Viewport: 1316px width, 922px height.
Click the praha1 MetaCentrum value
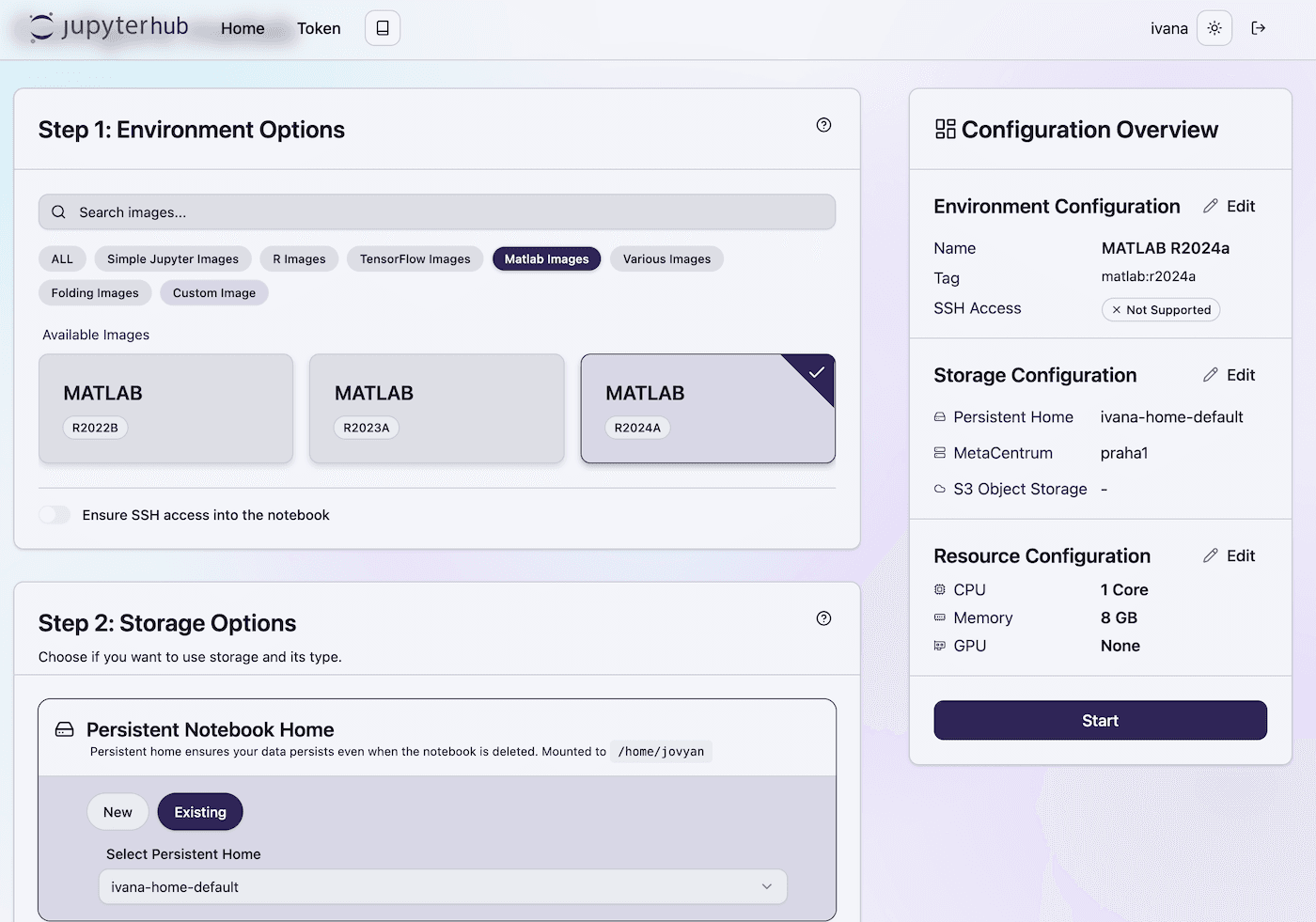(1124, 453)
